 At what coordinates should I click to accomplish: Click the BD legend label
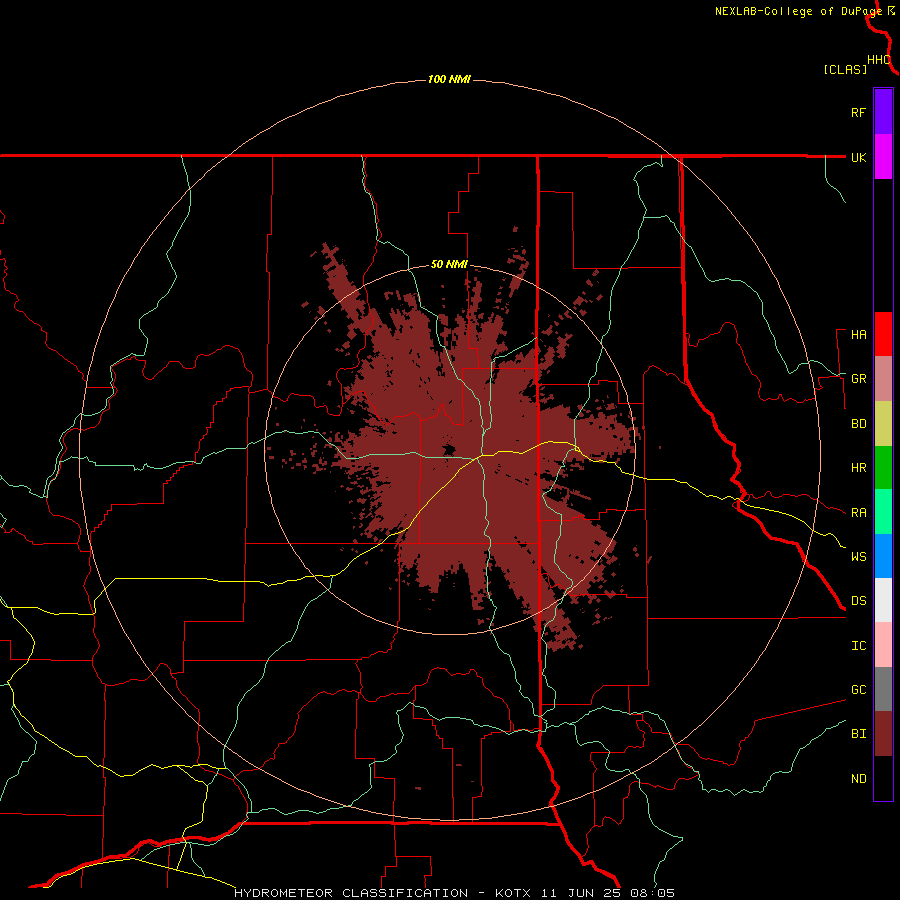(x=858, y=424)
